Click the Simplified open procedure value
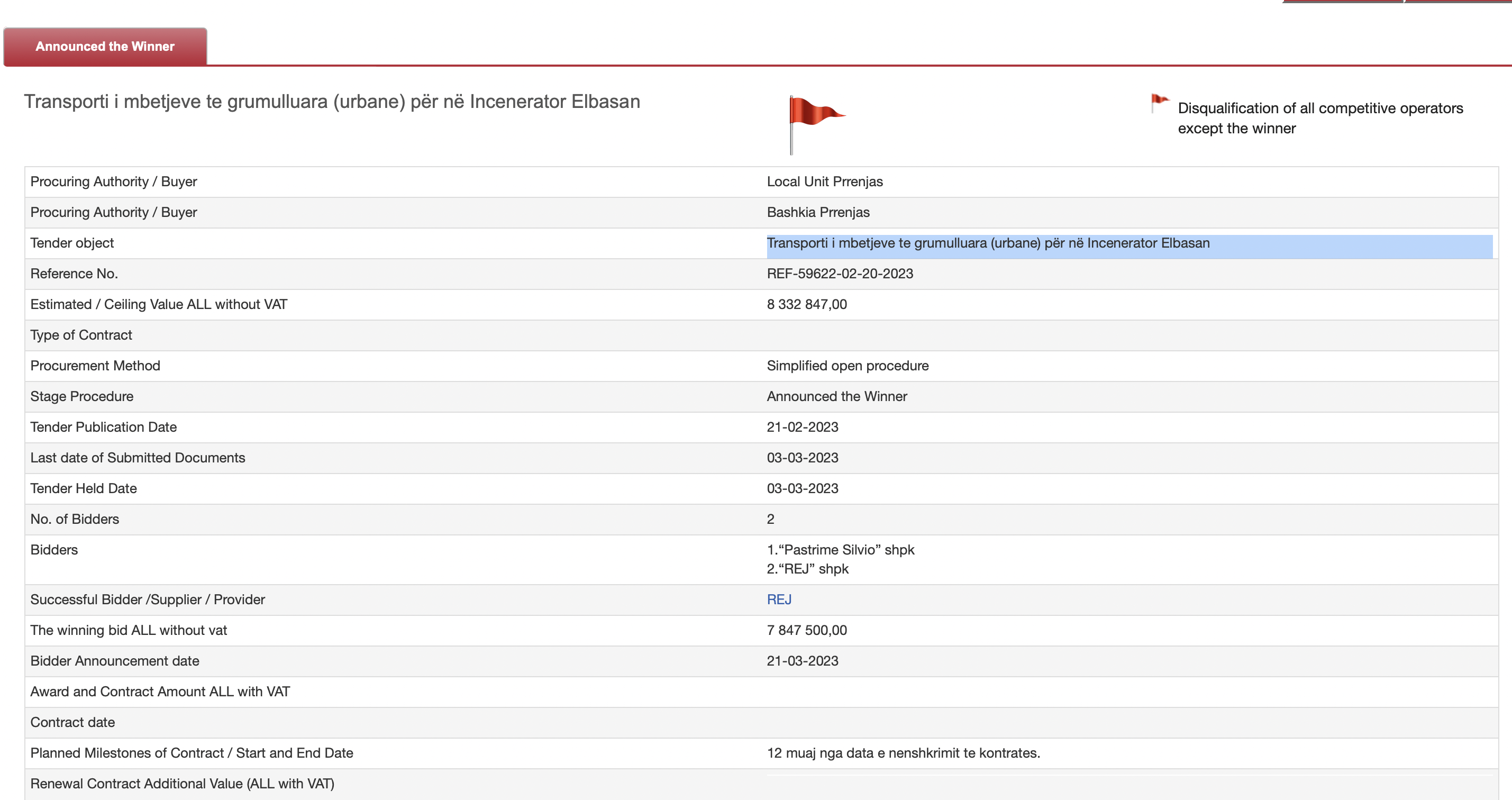 click(847, 366)
